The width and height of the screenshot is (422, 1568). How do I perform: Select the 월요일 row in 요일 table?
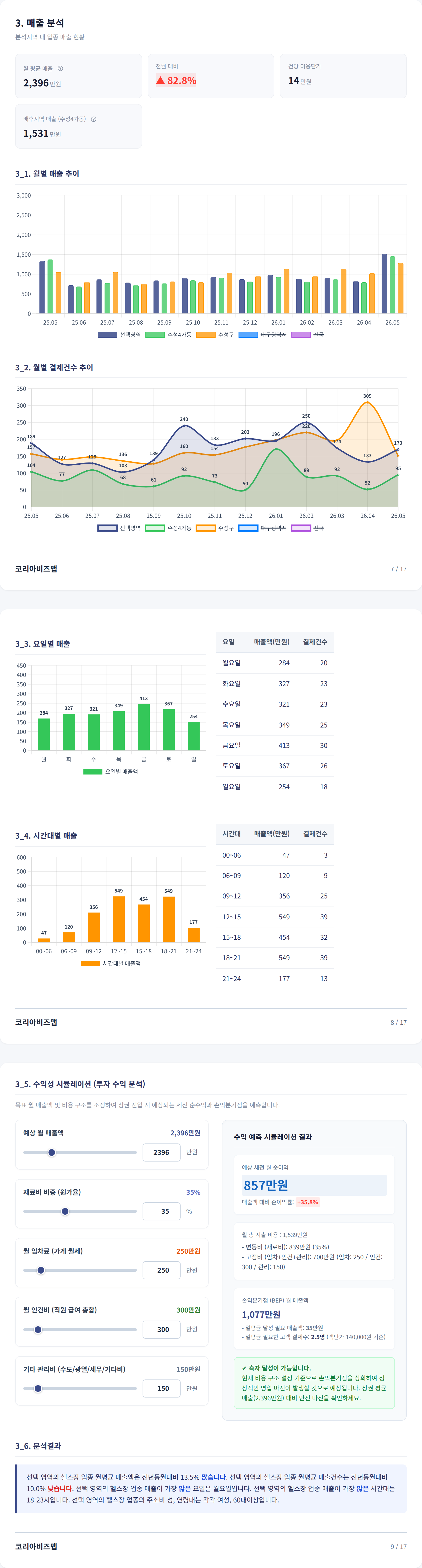275,663
